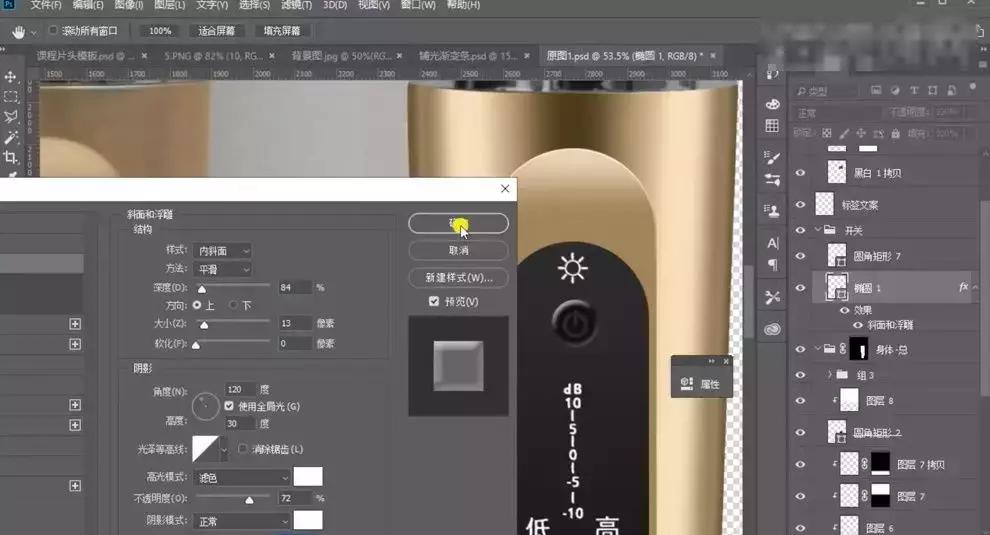This screenshot has height=535, width=990.
Task: Open the 高光模式 white color swatch
Action: [x=308, y=477]
